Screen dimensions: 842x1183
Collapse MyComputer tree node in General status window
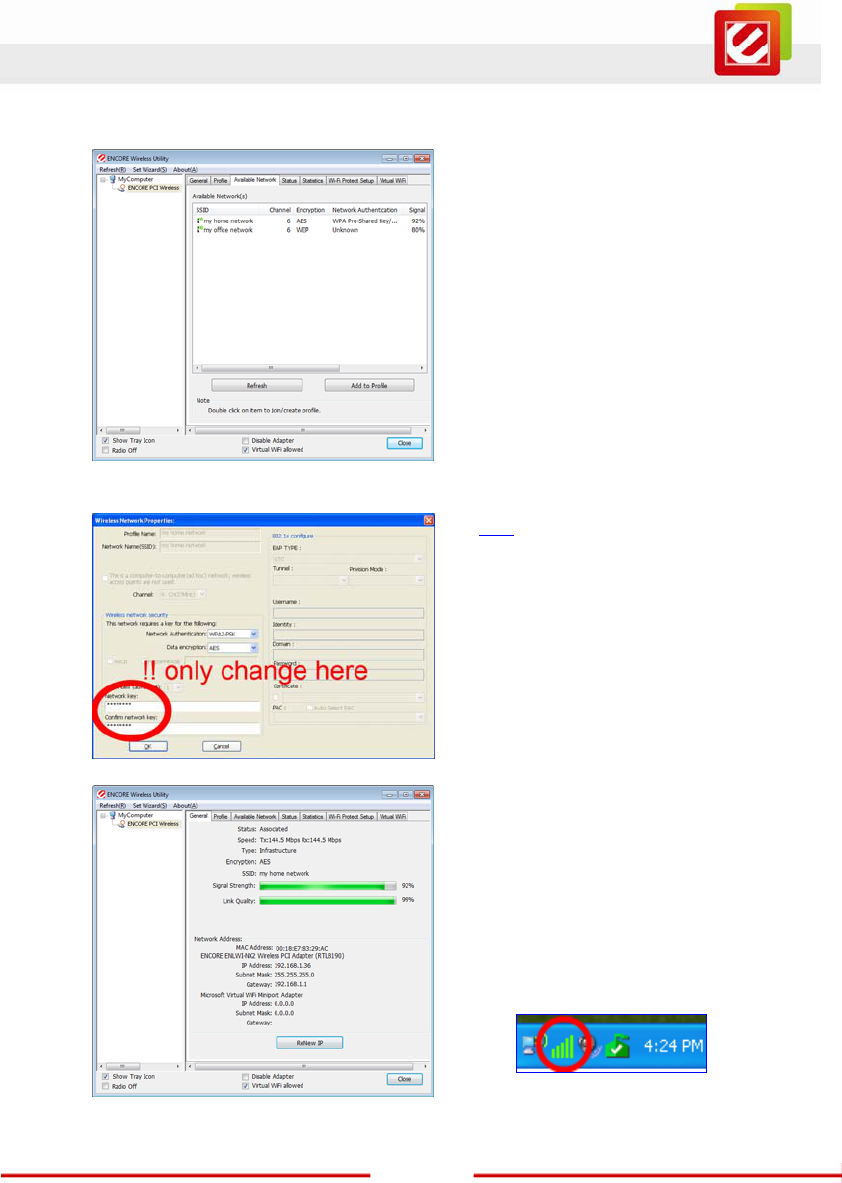103,816
